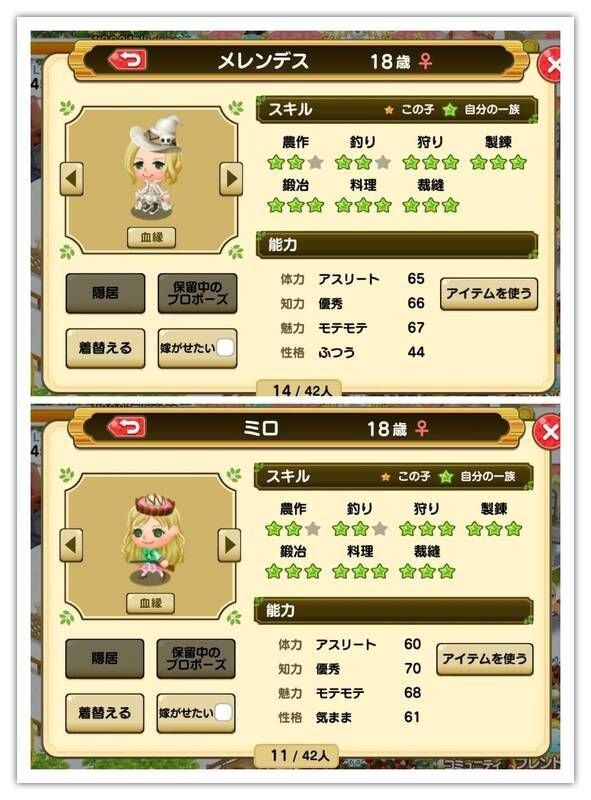Click the red back arrow on メレンデス panel
The height and width of the screenshot is (800, 591).
click(x=128, y=60)
